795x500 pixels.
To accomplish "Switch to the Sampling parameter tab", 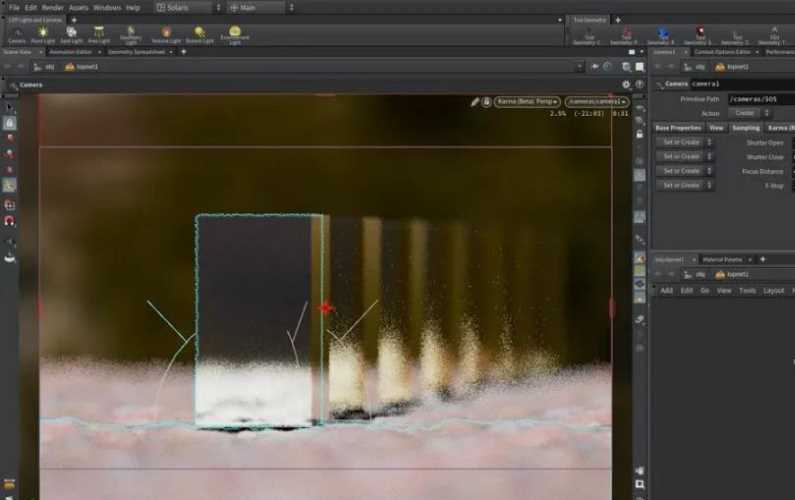I will coord(745,128).
